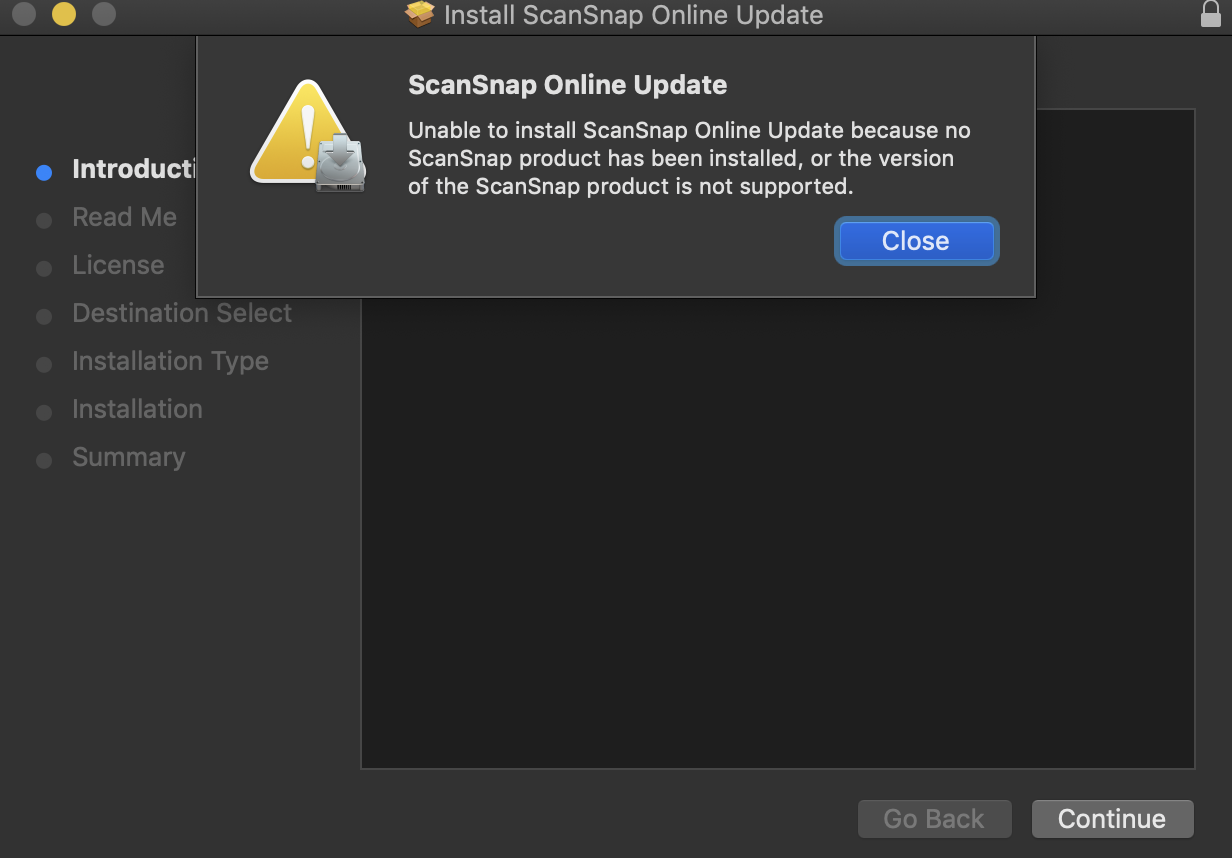Select the Read Me step
The width and height of the screenshot is (1232, 858).
[124, 217]
